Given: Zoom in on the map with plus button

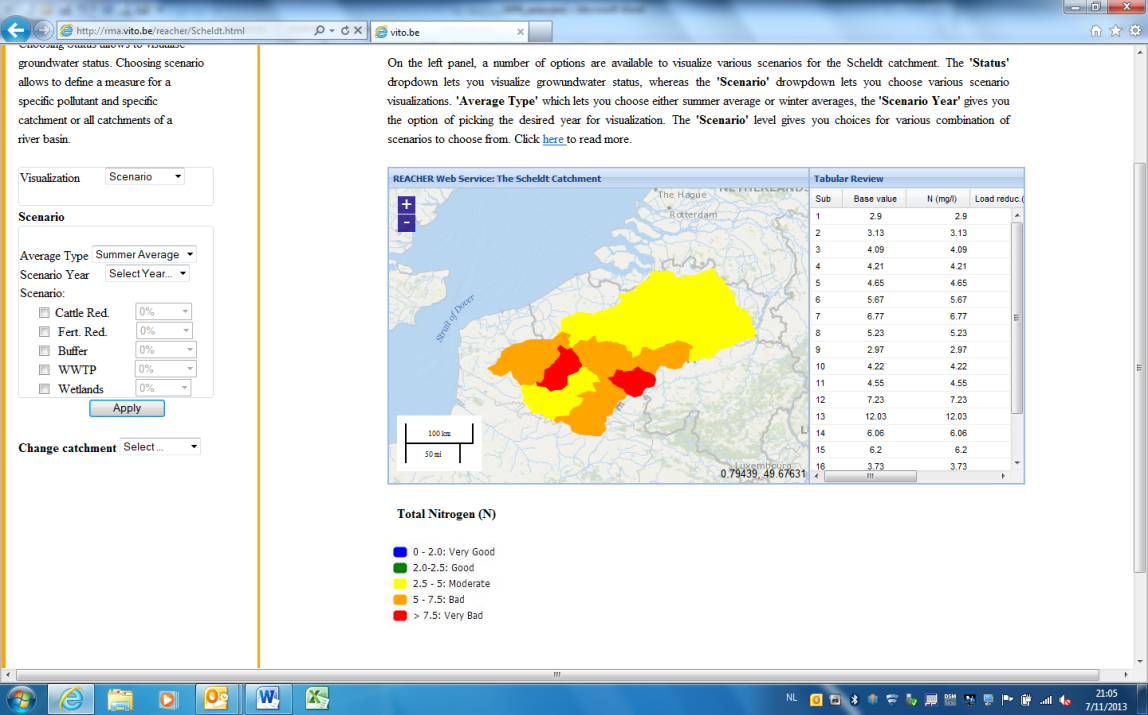Looking at the screenshot, I should click(x=406, y=204).
